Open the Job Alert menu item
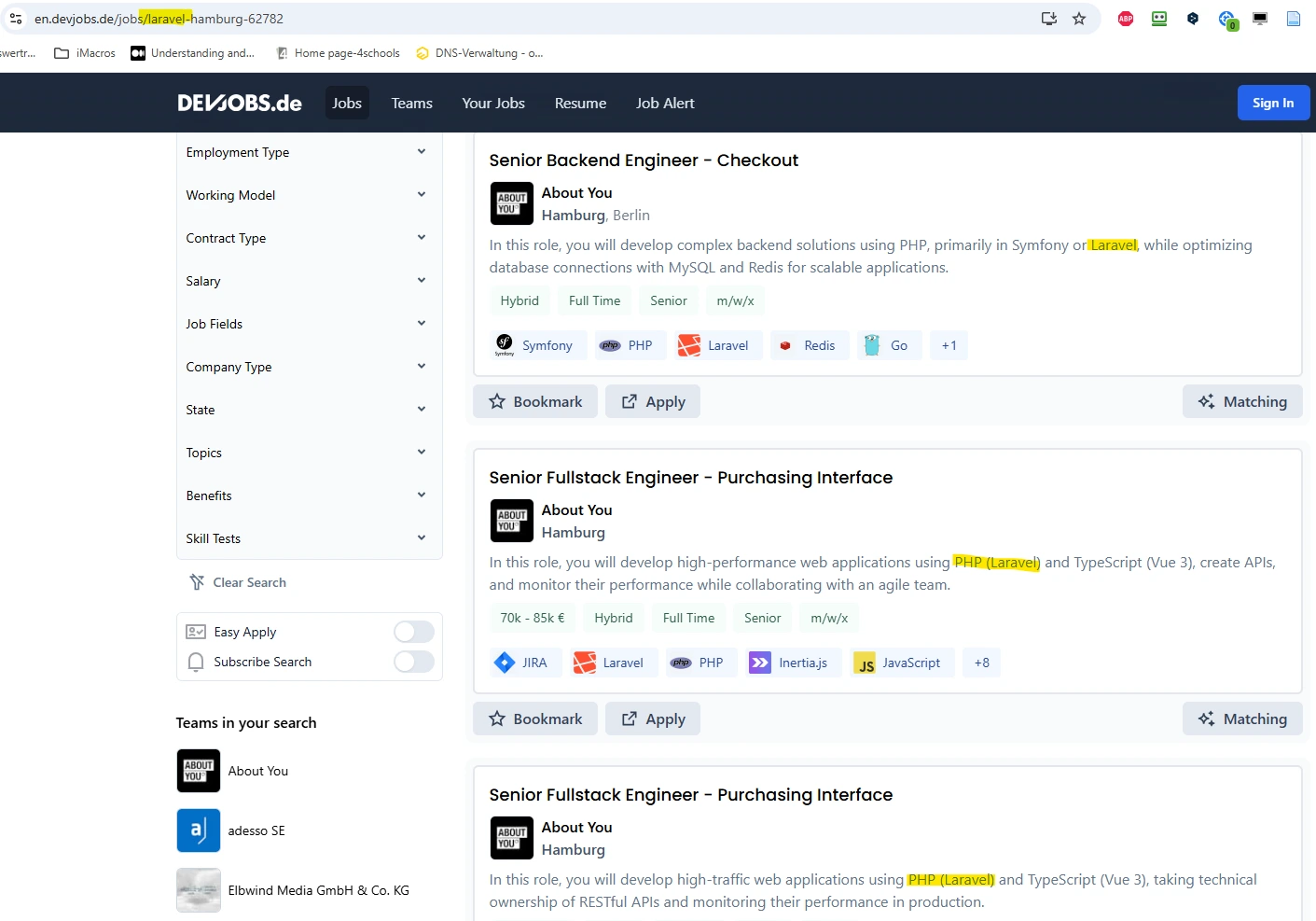The width and height of the screenshot is (1316, 921). [665, 103]
